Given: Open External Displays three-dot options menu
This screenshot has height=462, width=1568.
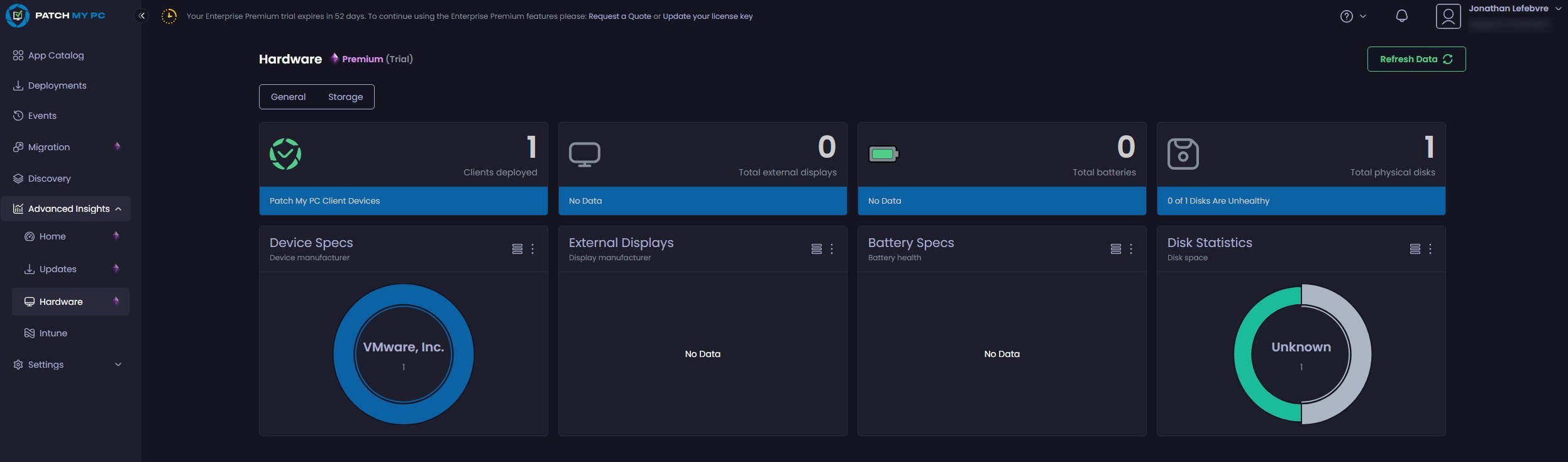Looking at the screenshot, I should (831, 249).
